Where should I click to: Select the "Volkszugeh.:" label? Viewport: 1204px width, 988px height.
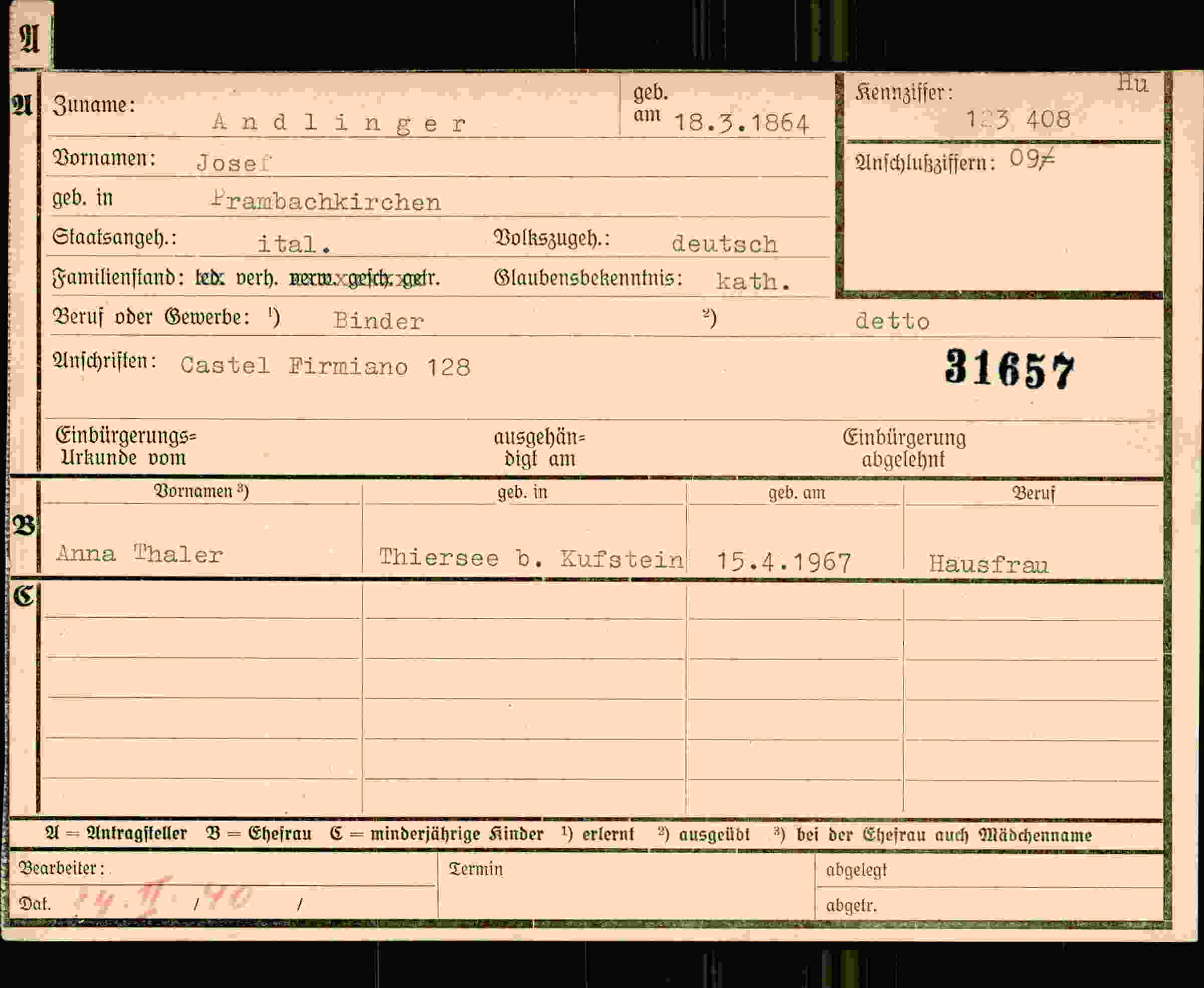click(551, 238)
